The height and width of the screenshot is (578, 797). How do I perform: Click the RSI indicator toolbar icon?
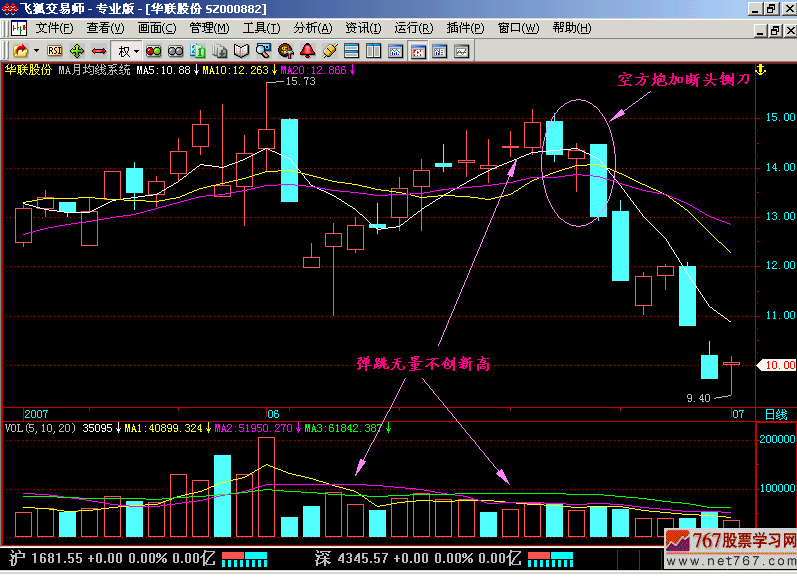point(56,50)
